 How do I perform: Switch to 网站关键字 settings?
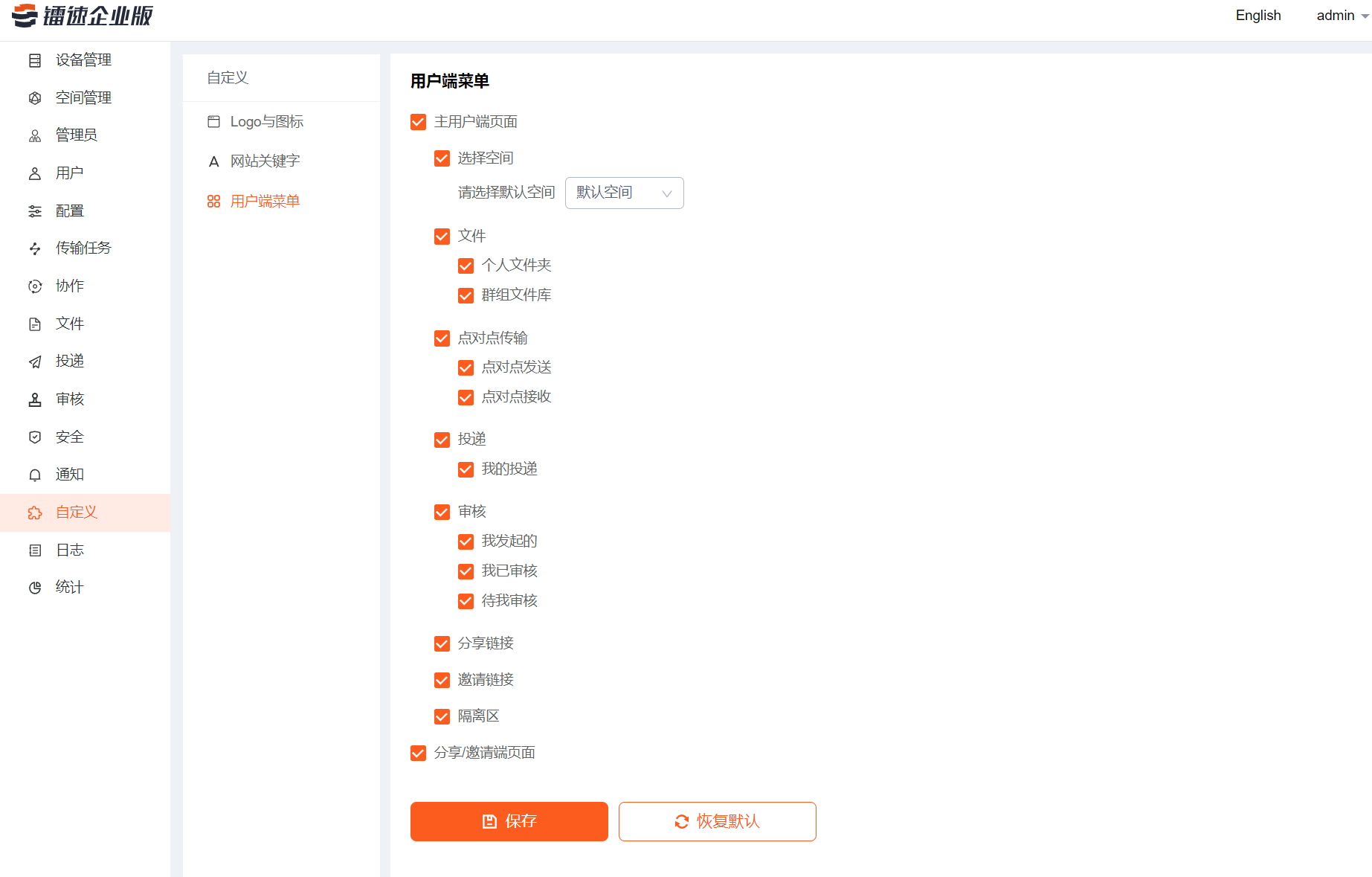(281, 161)
